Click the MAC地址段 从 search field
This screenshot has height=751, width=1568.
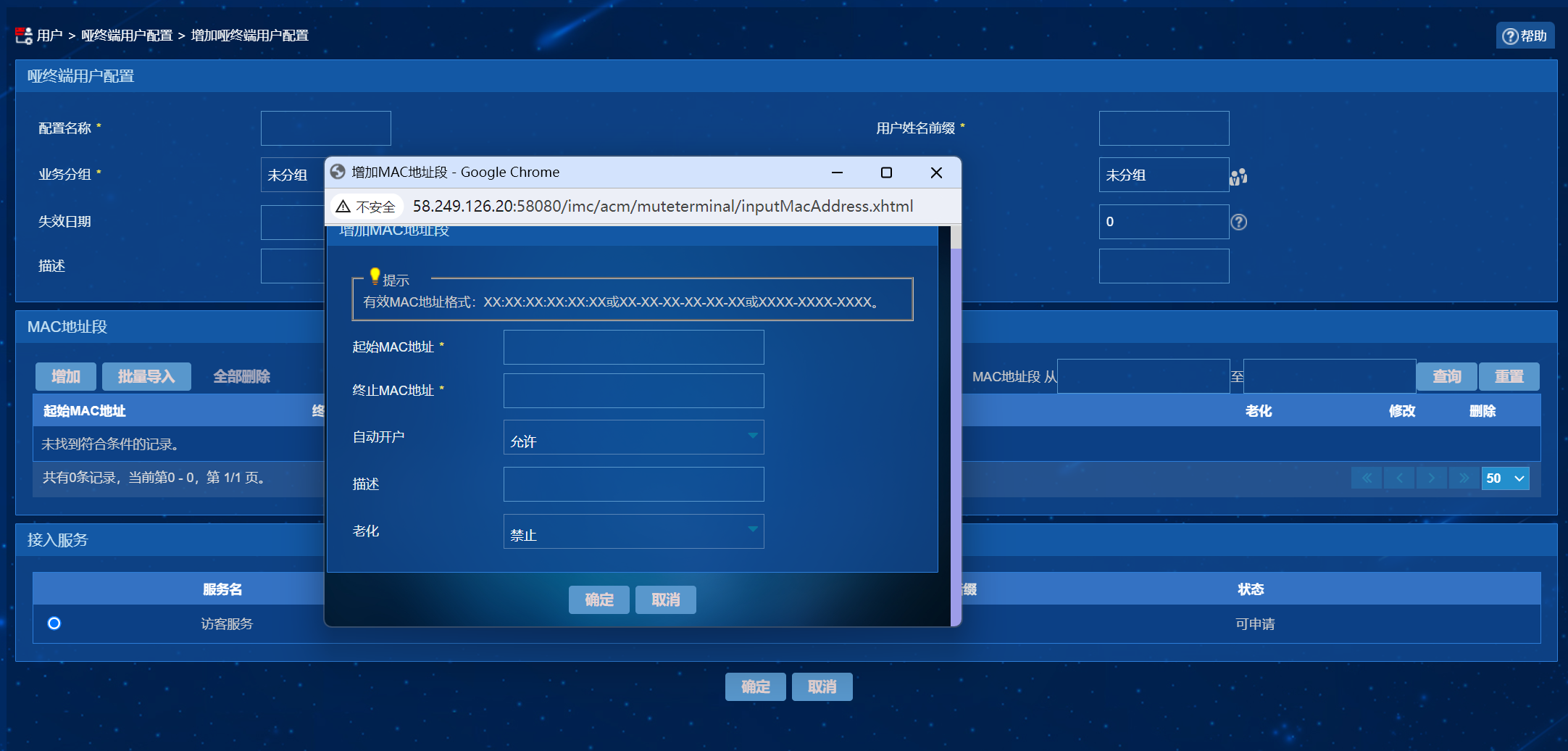pyautogui.click(x=1143, y=376)
